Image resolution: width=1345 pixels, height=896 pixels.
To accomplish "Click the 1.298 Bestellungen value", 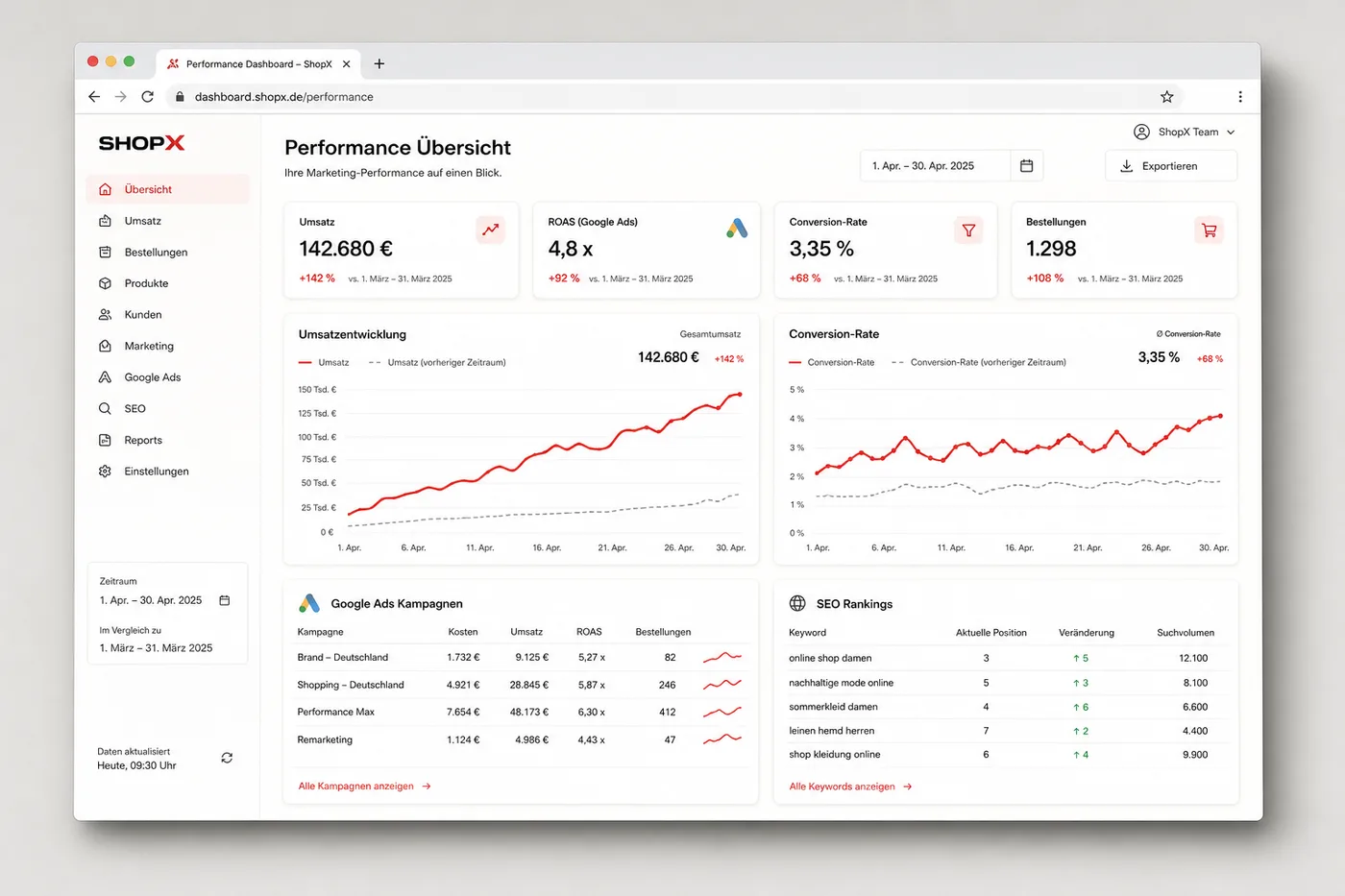I will click(x=1051, y=249).
